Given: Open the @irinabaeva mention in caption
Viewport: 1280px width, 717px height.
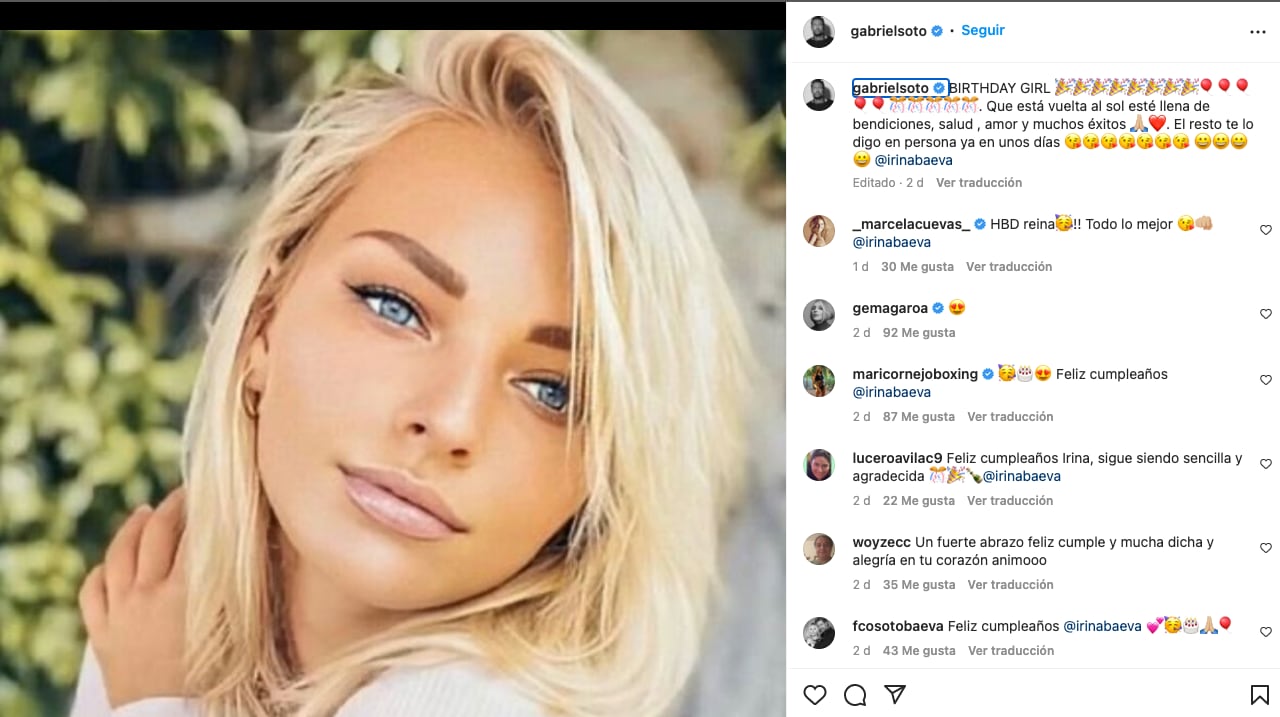Looking at the screenshot, I should [x=913, y=160].
